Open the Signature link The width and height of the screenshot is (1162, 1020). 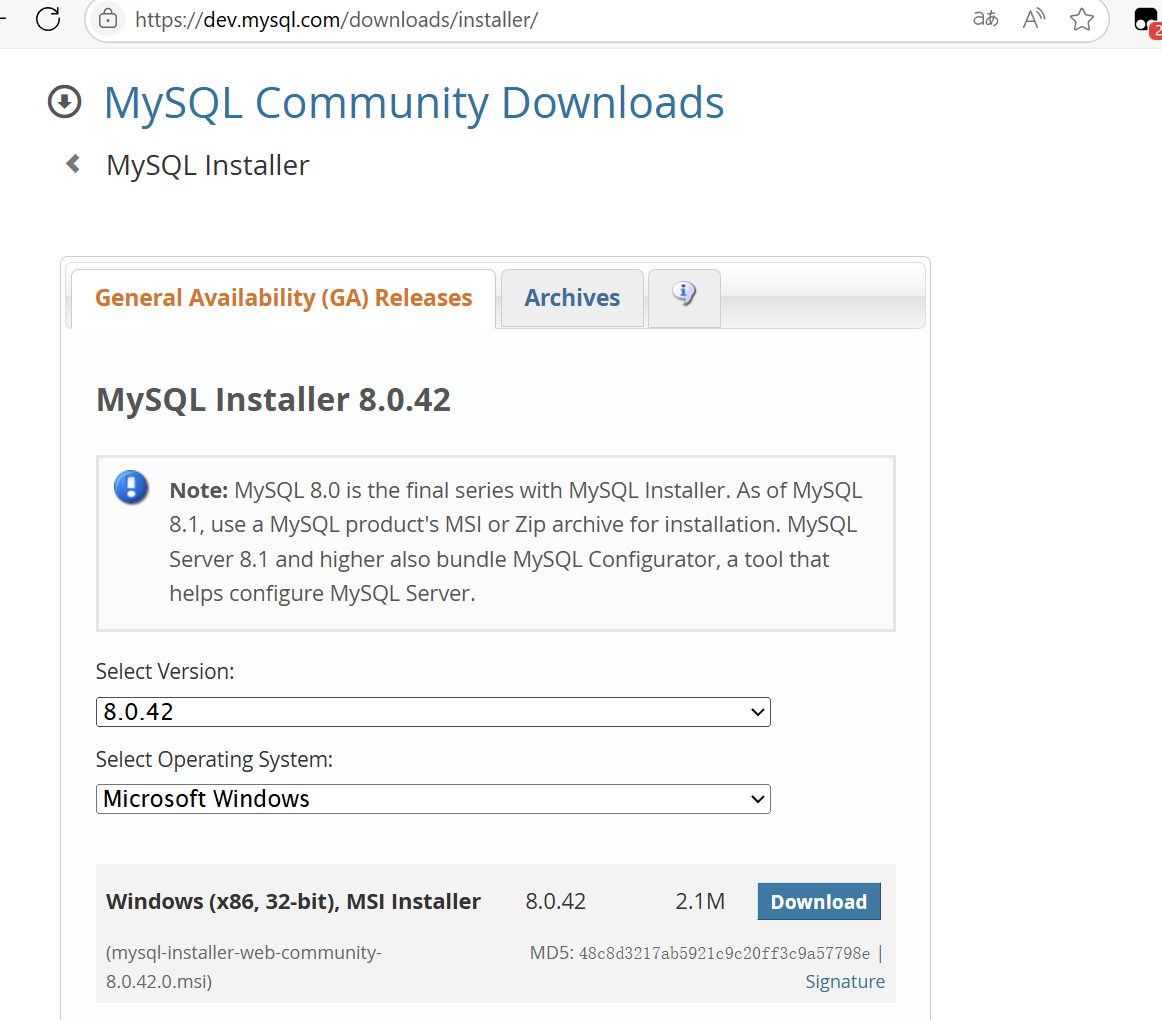pyautogui.click(x=845, y=981)
